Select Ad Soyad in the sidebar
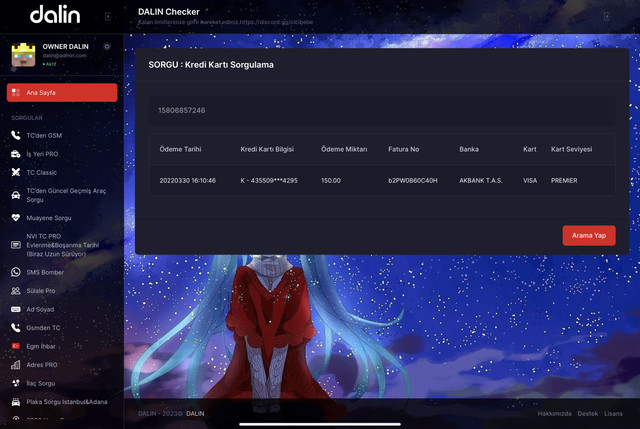The image size is (640, 429). click(x=41, y=309)
